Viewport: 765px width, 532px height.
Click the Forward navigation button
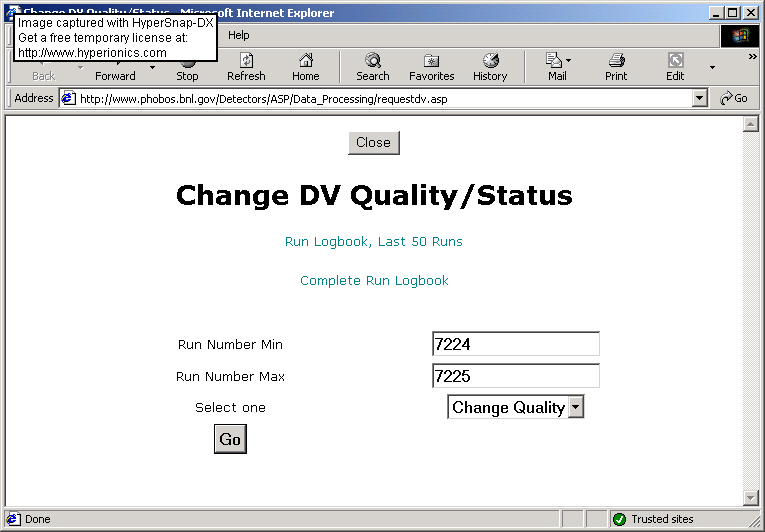tap(115, 76)
